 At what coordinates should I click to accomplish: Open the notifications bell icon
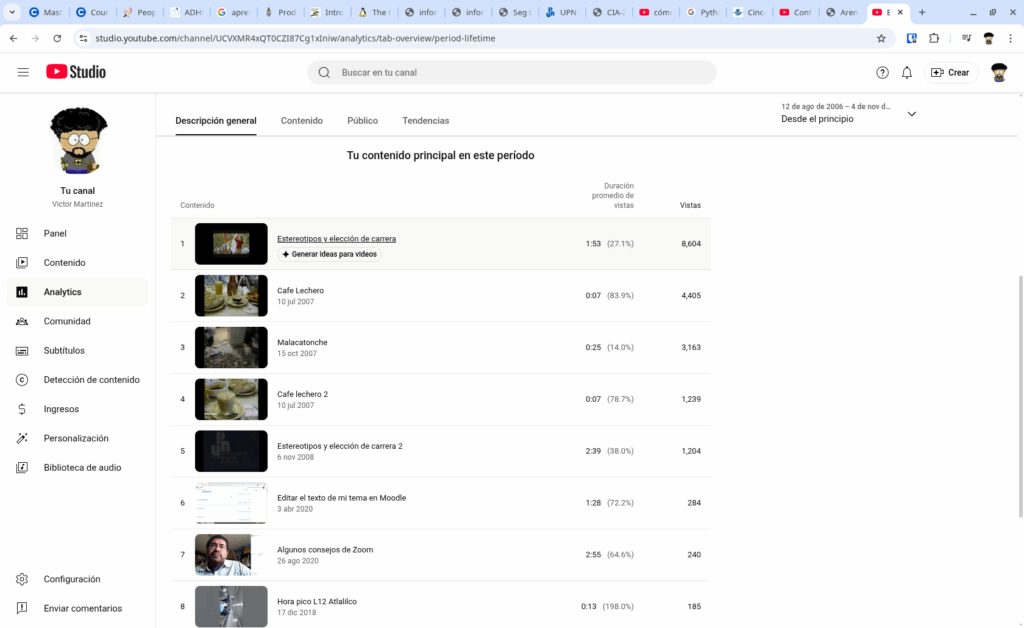[x=907, y=72]
